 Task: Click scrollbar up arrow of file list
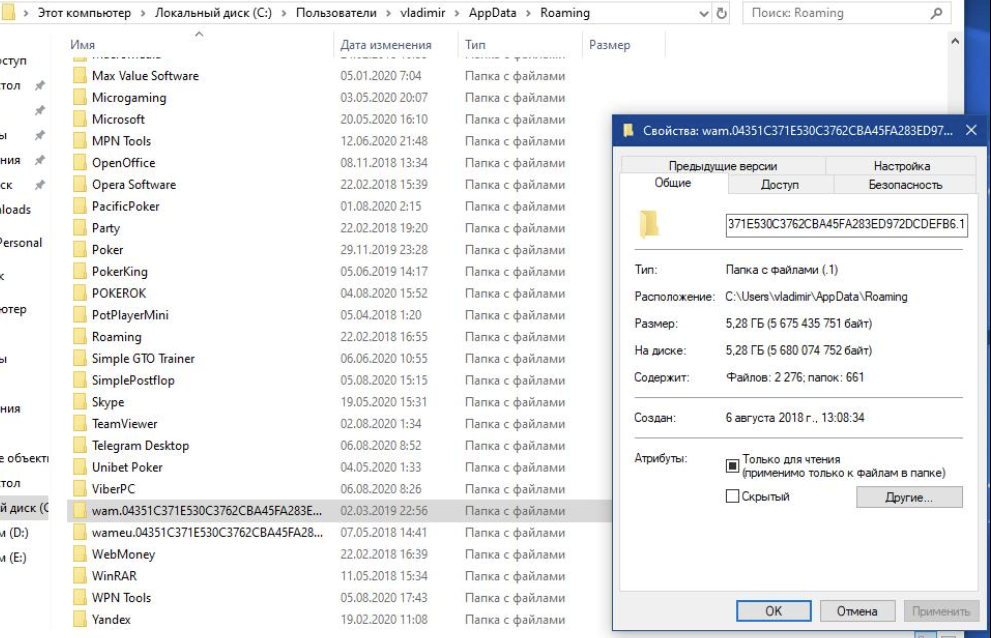tap(955, 42)
